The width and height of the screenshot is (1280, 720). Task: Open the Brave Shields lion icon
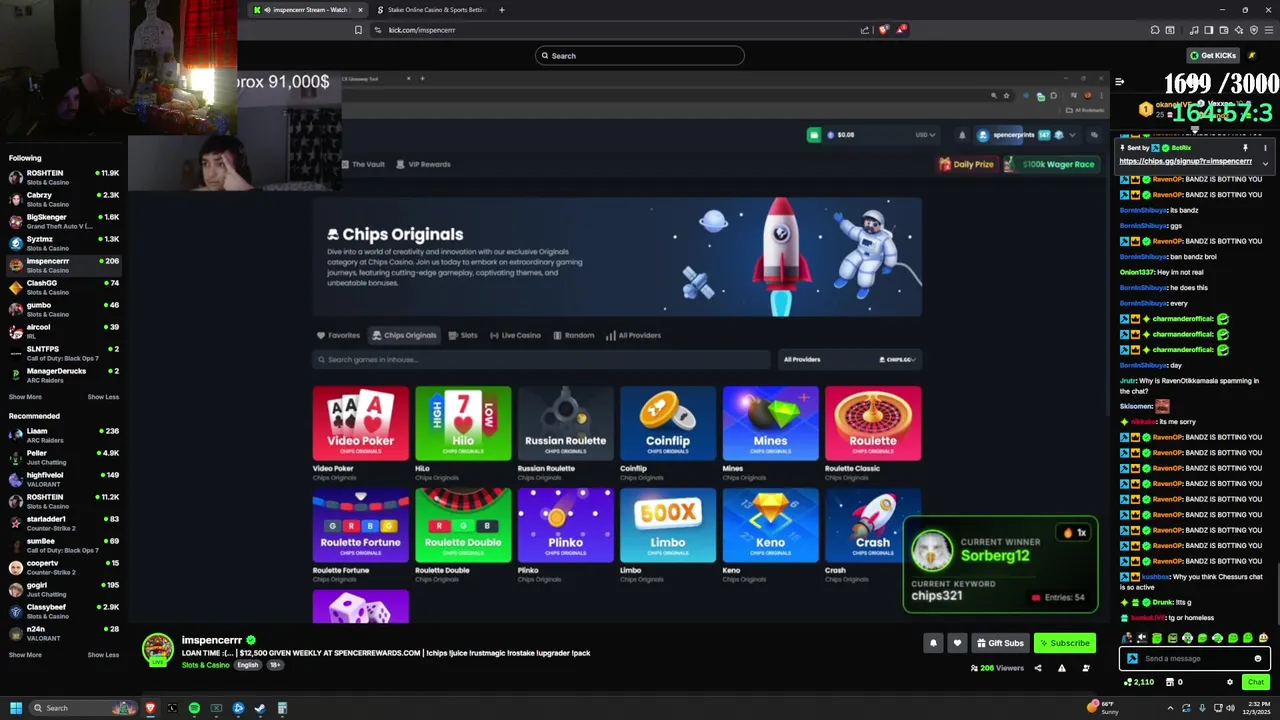(x=883, y=30)
